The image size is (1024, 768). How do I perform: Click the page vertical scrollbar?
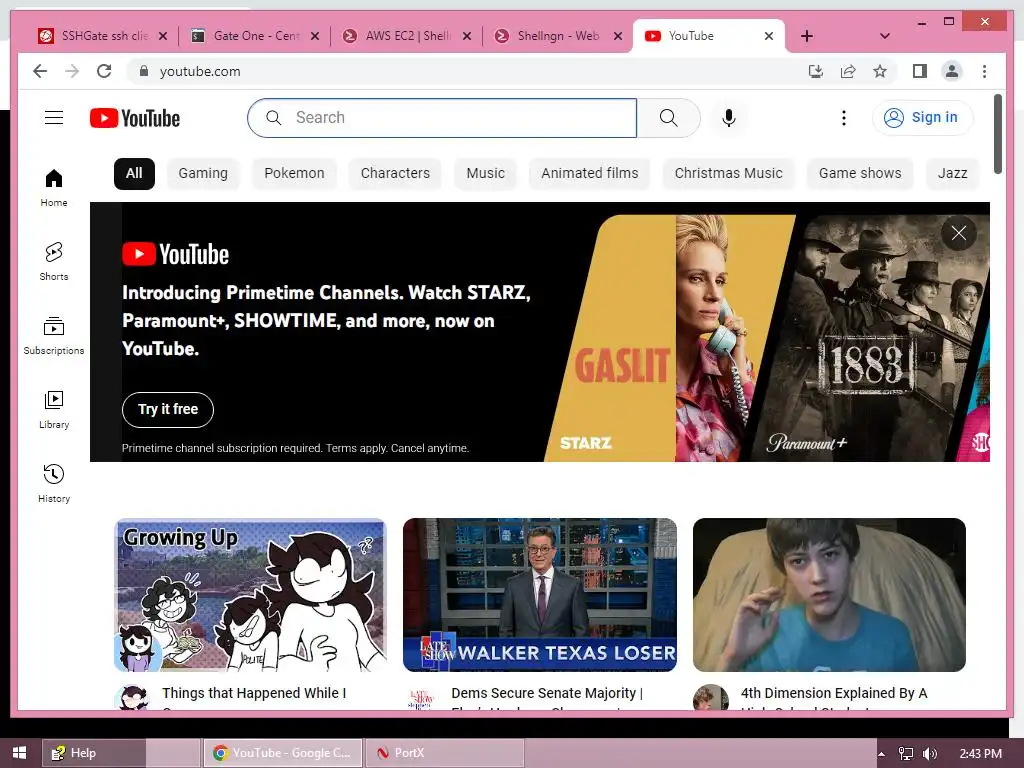point(997,134)
